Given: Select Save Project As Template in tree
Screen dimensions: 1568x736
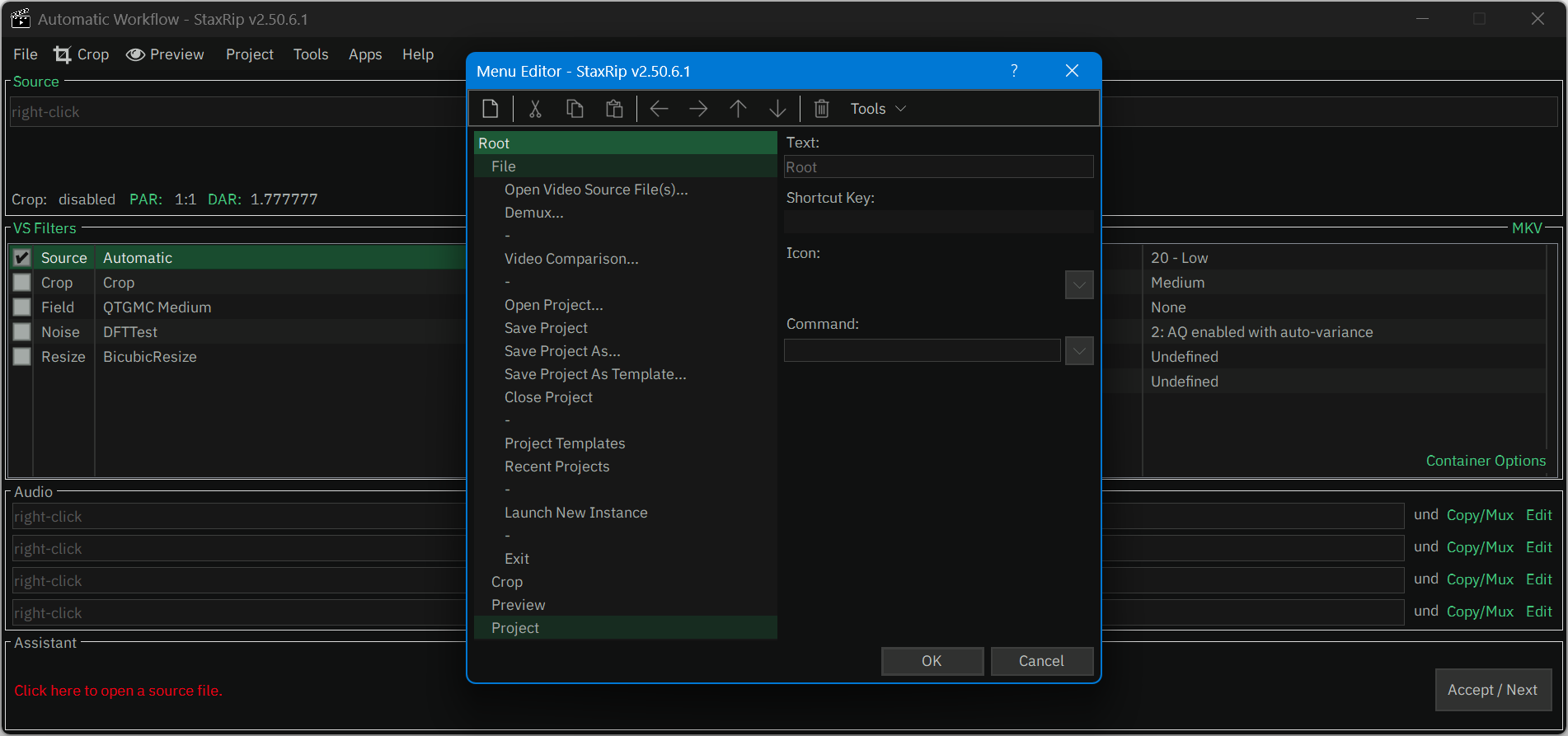Looking at the screenshot, I should 594,374.
